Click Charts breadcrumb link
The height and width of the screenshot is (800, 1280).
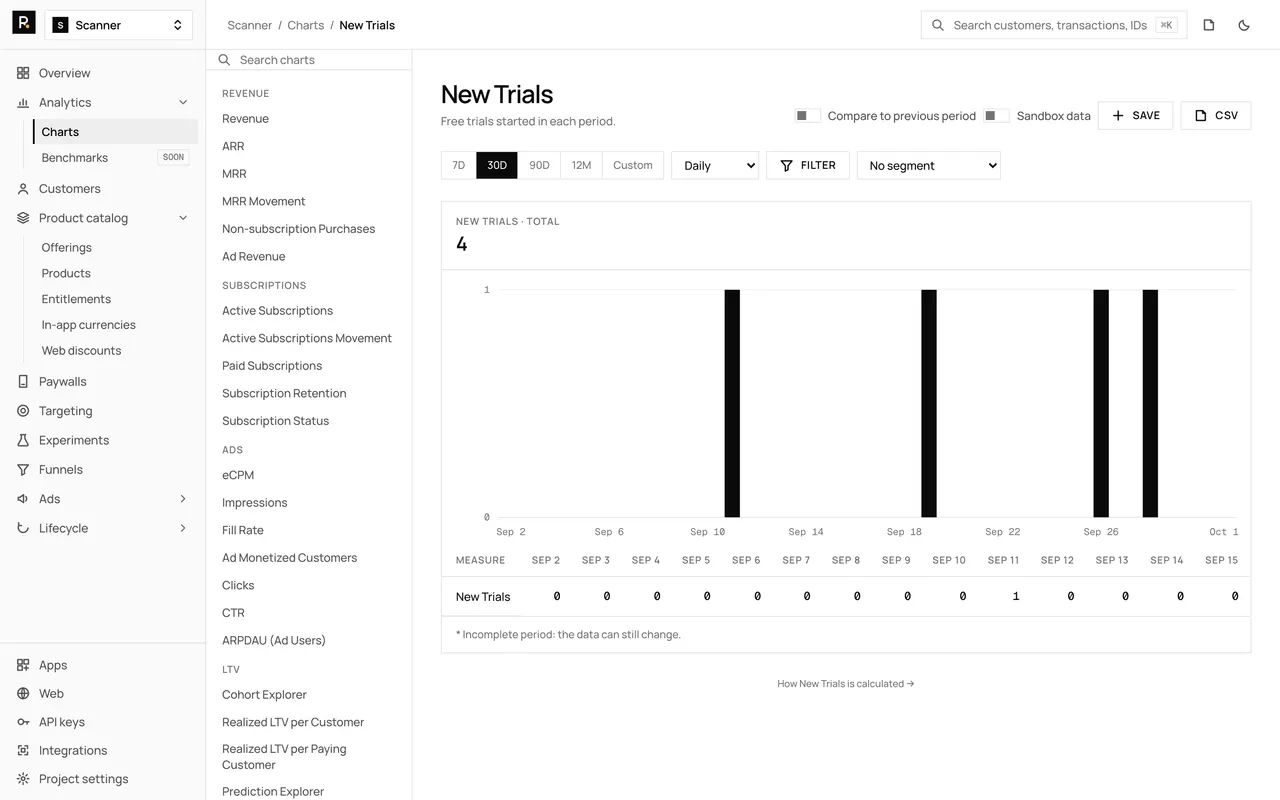click(306, 25)
